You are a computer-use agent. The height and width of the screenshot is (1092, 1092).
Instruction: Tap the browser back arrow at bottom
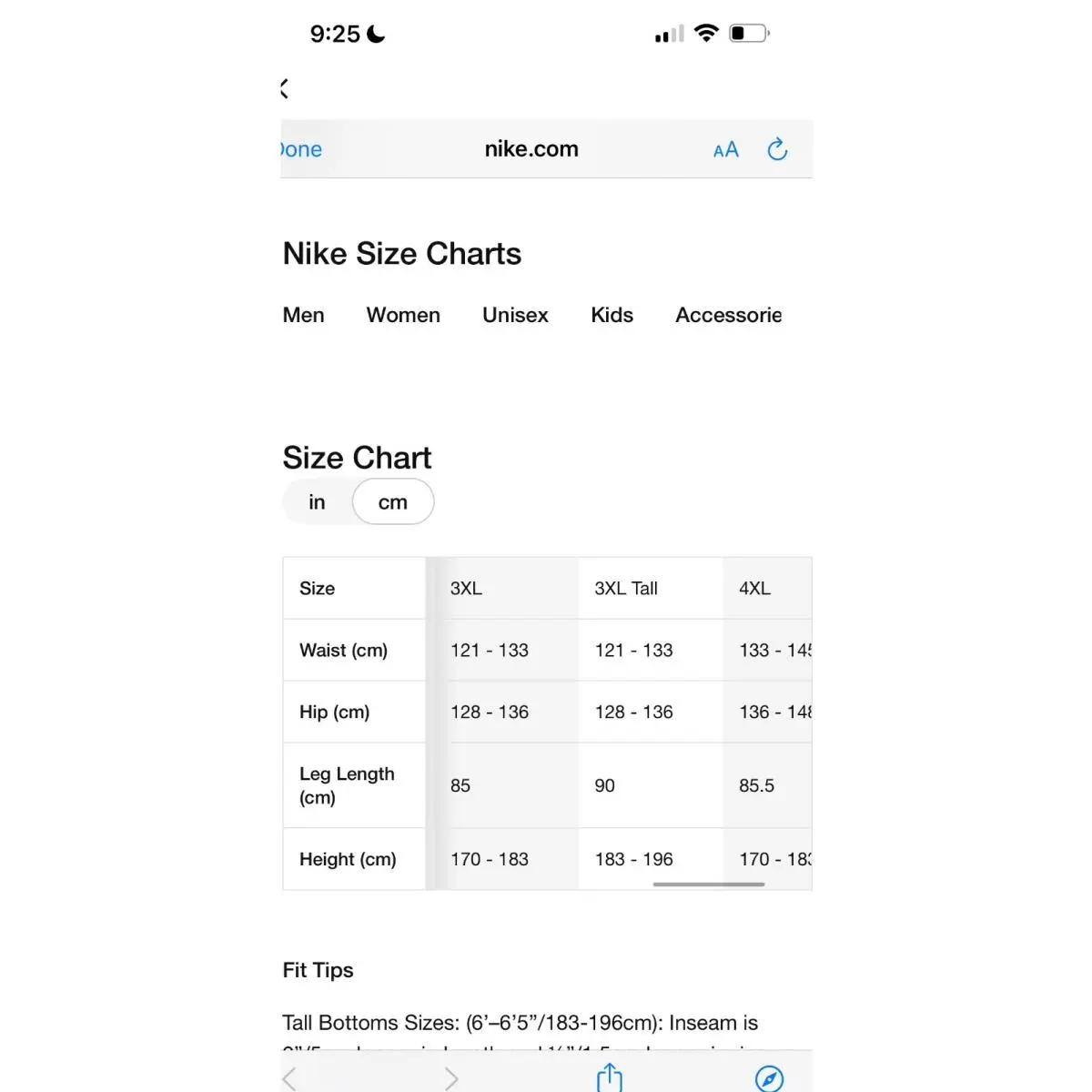[x=289, y=1079]
